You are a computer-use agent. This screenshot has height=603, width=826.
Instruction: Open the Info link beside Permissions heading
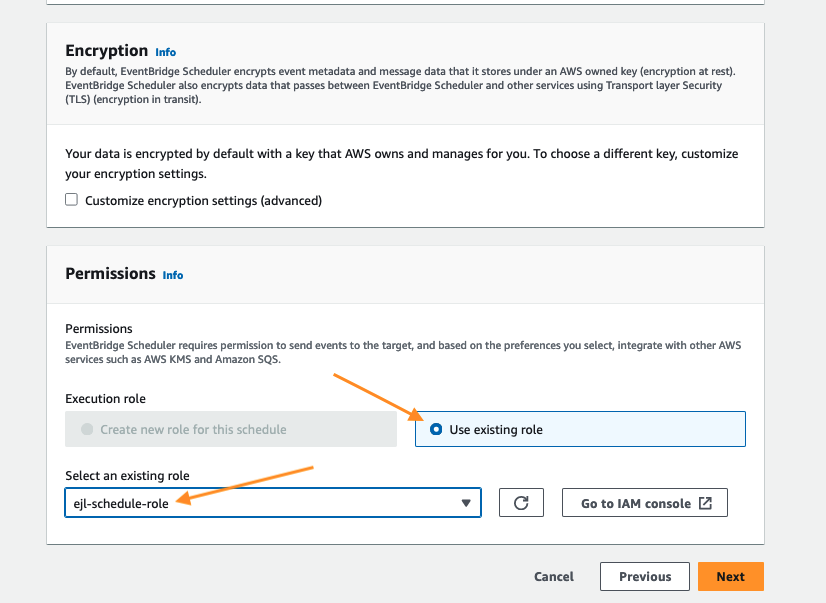173,275
